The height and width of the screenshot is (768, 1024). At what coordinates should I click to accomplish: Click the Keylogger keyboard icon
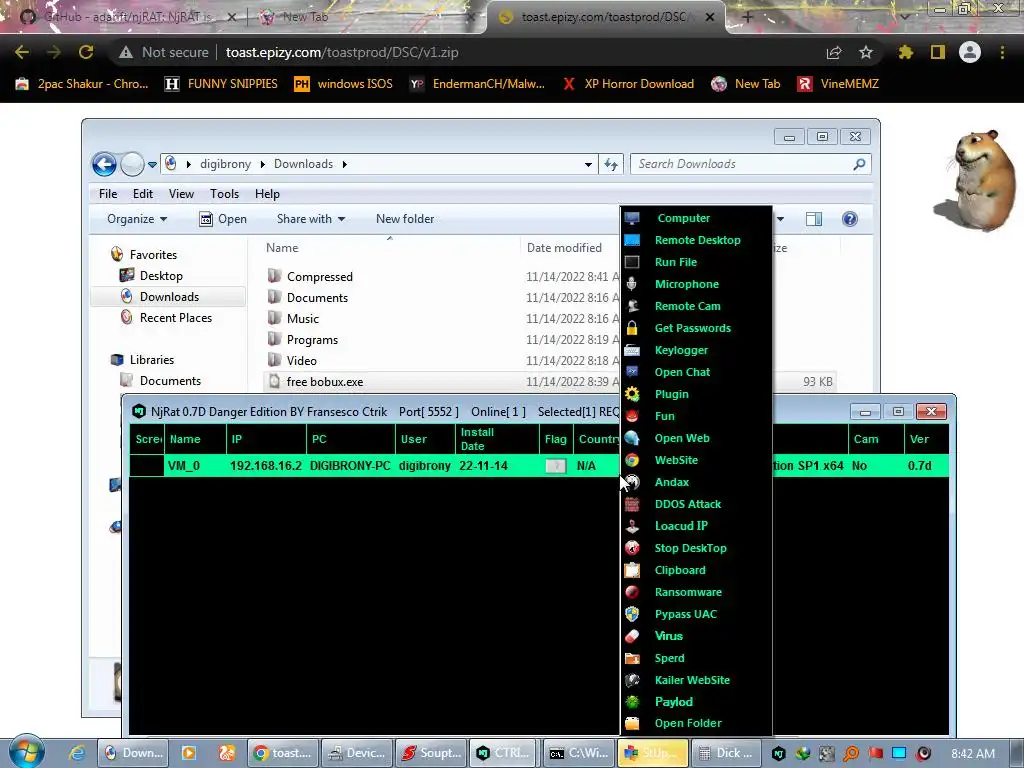click(x=632, y=350)
